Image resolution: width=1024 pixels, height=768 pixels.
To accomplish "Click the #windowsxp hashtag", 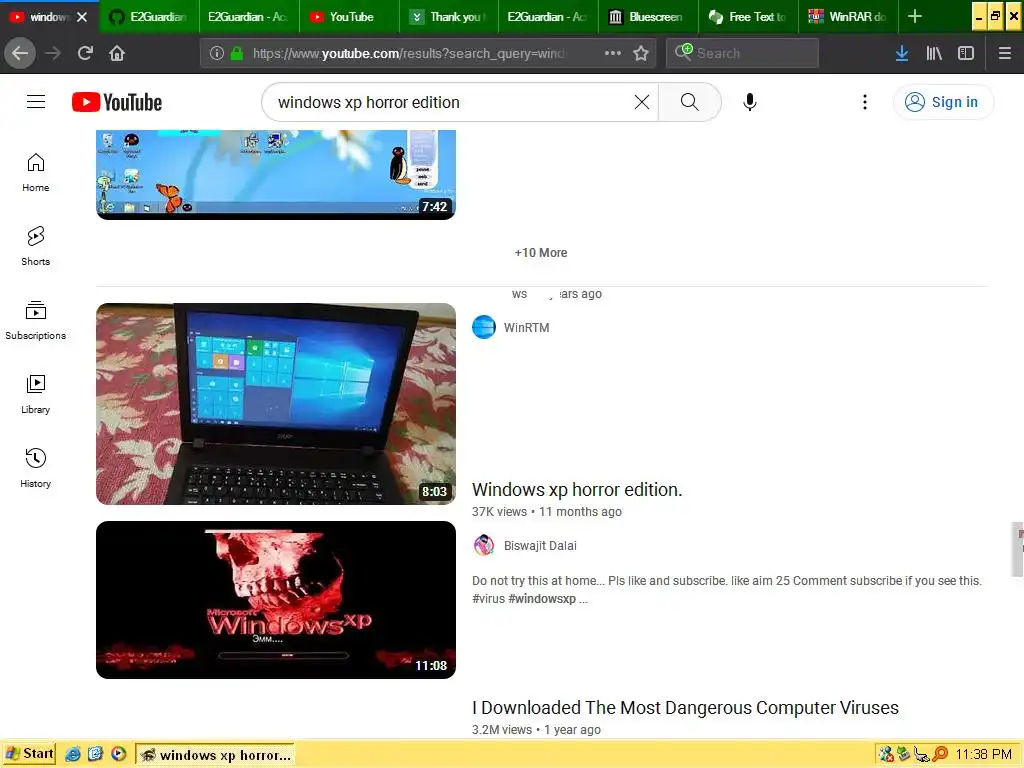I will tap(542, 599).
